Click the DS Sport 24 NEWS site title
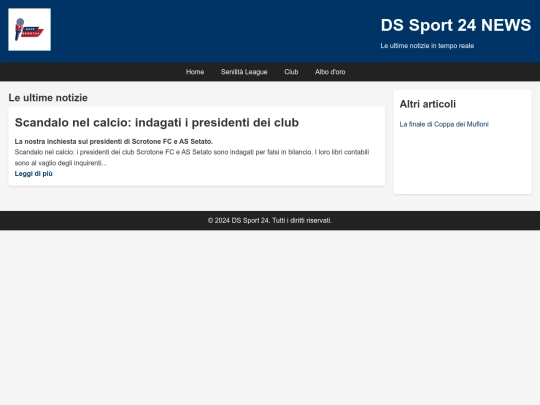Screen dimensions: 540x405 click(x=456, y=25)
